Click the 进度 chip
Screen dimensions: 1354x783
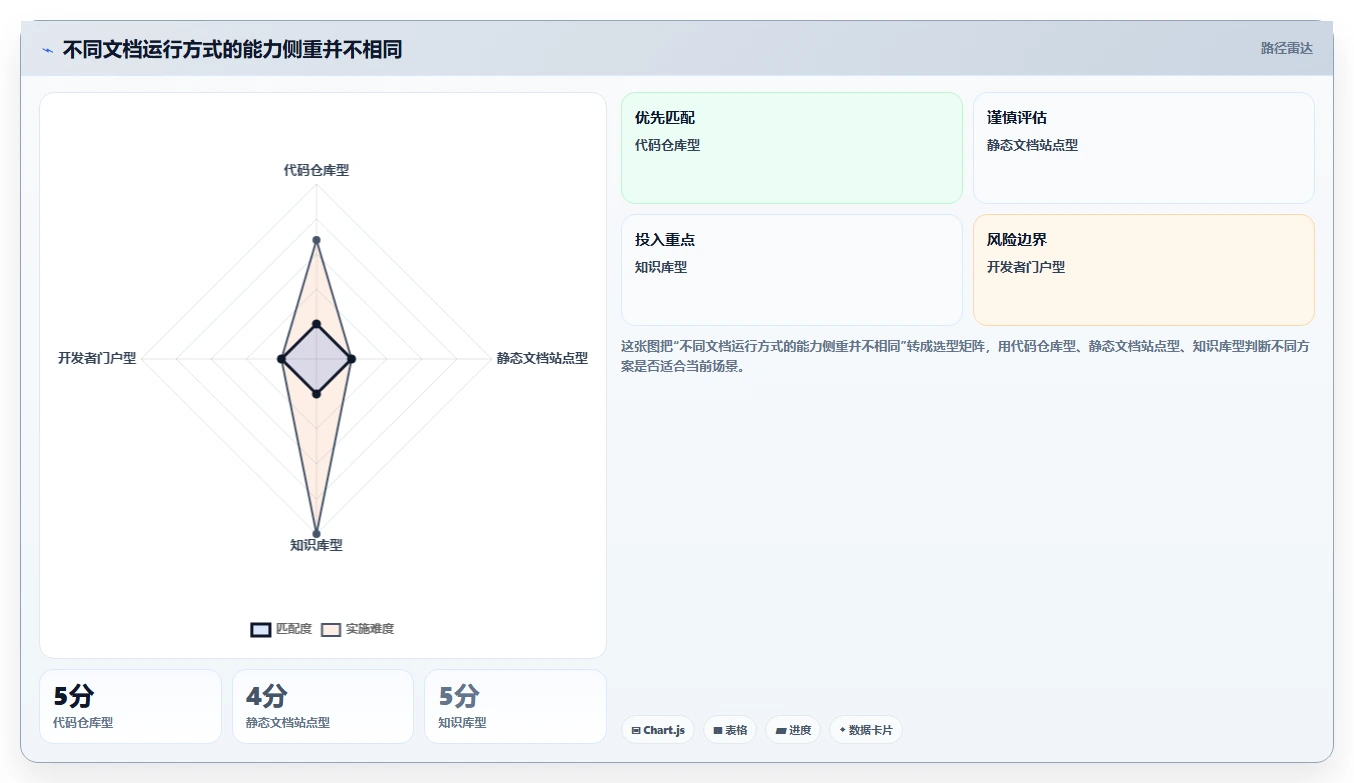pos(793,730)
